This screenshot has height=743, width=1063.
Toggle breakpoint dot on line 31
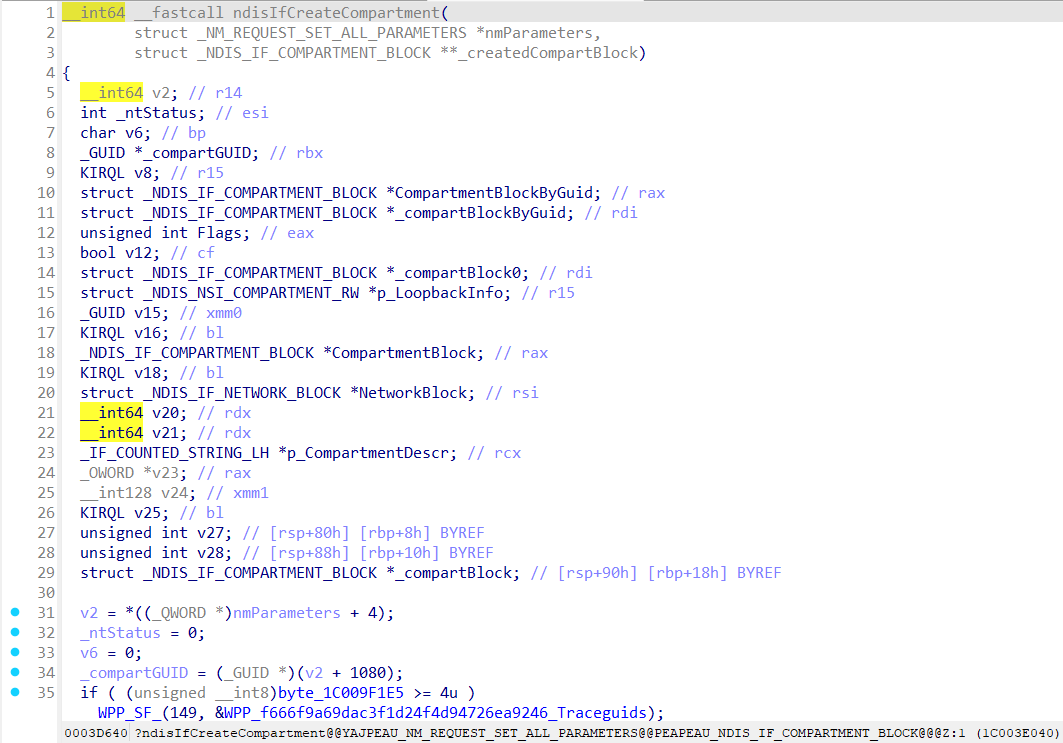[x=15, y=612]
